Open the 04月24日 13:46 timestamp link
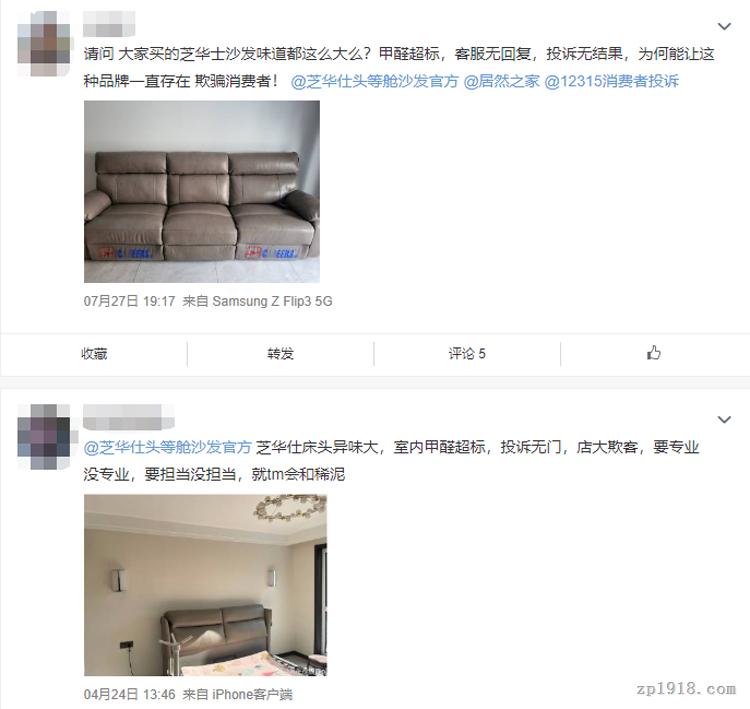750x709 pixels. point(129,694)
